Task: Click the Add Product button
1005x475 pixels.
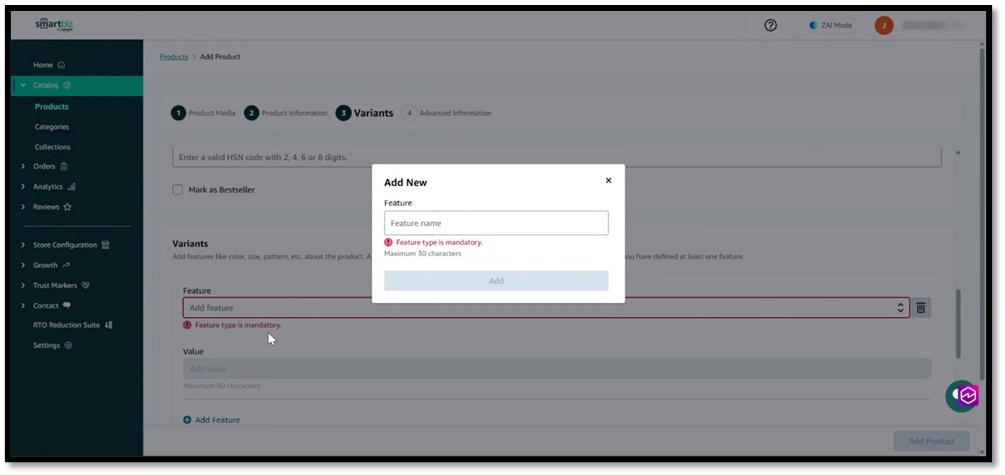Action: tap(931, 441)
